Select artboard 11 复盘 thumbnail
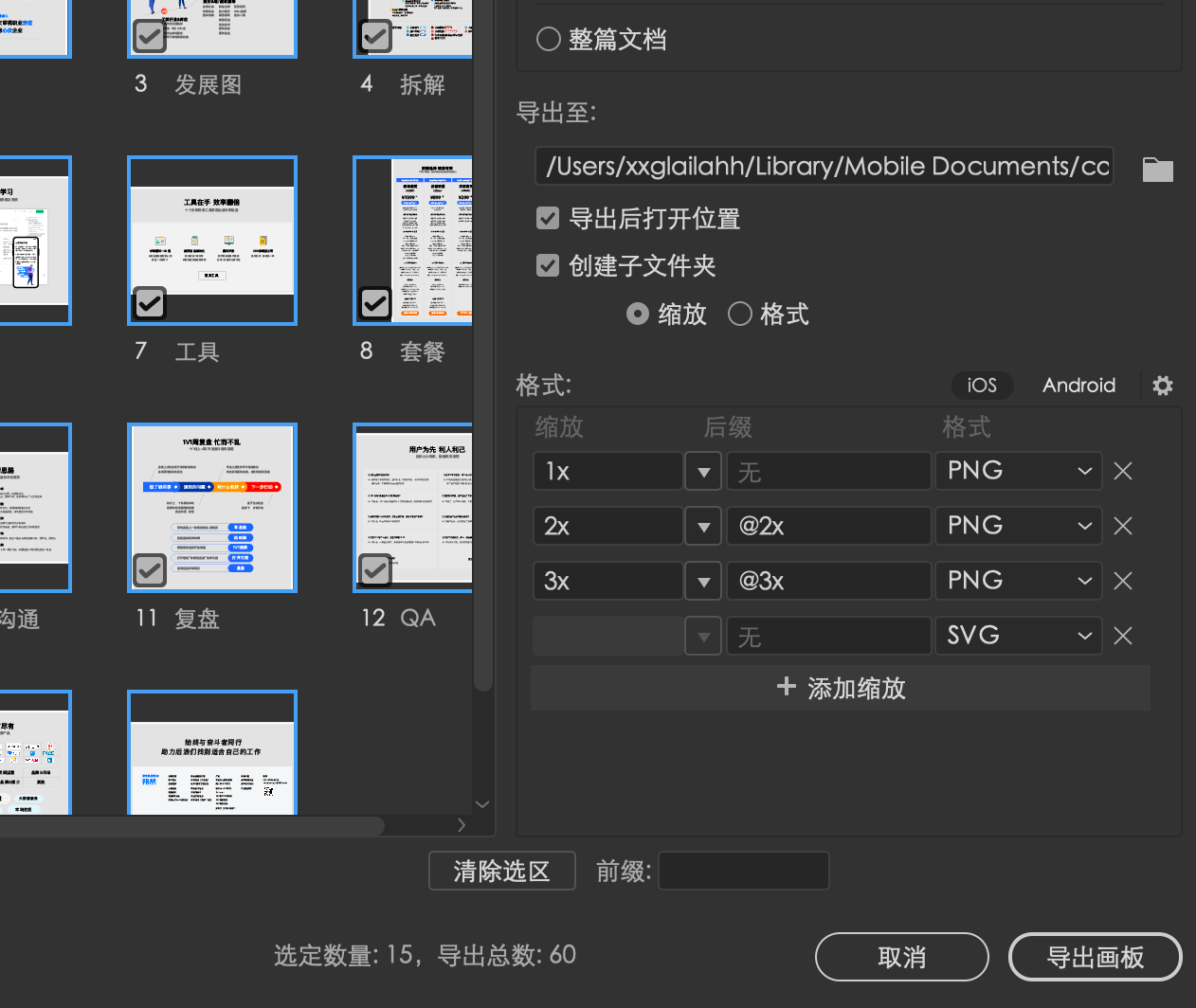 212,508
